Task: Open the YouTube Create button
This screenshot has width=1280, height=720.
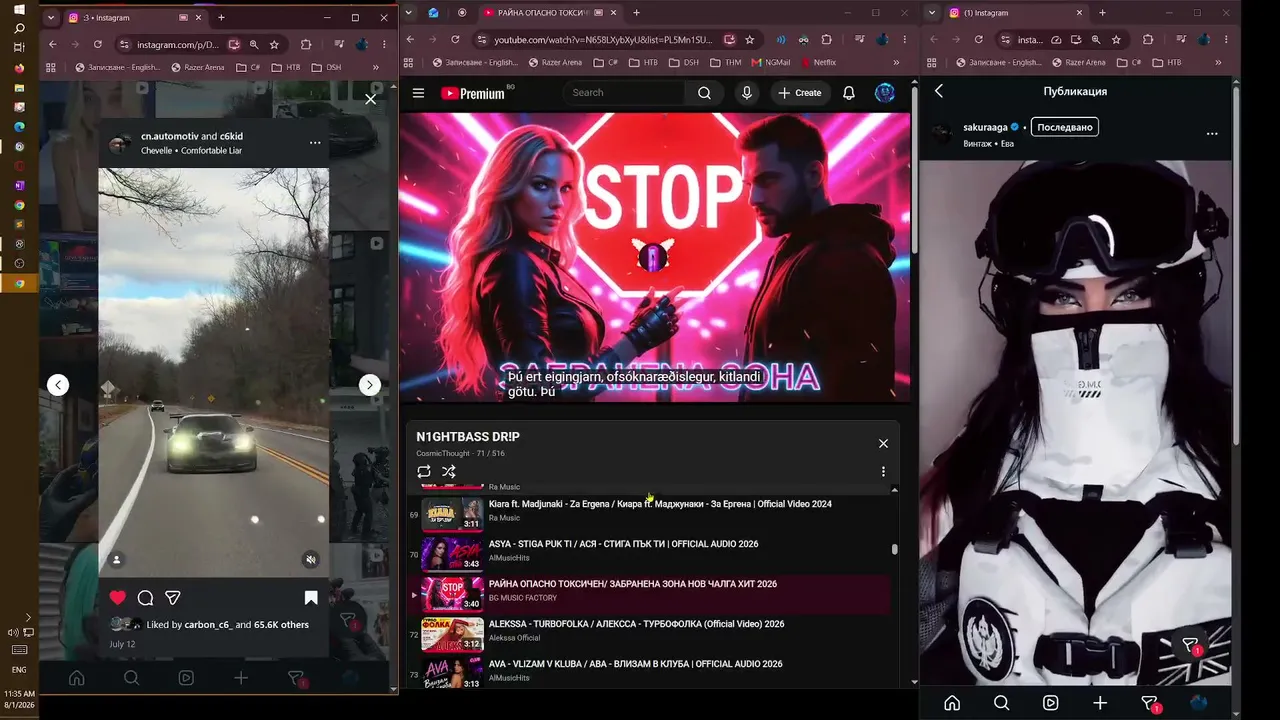Action: (799, 93)
